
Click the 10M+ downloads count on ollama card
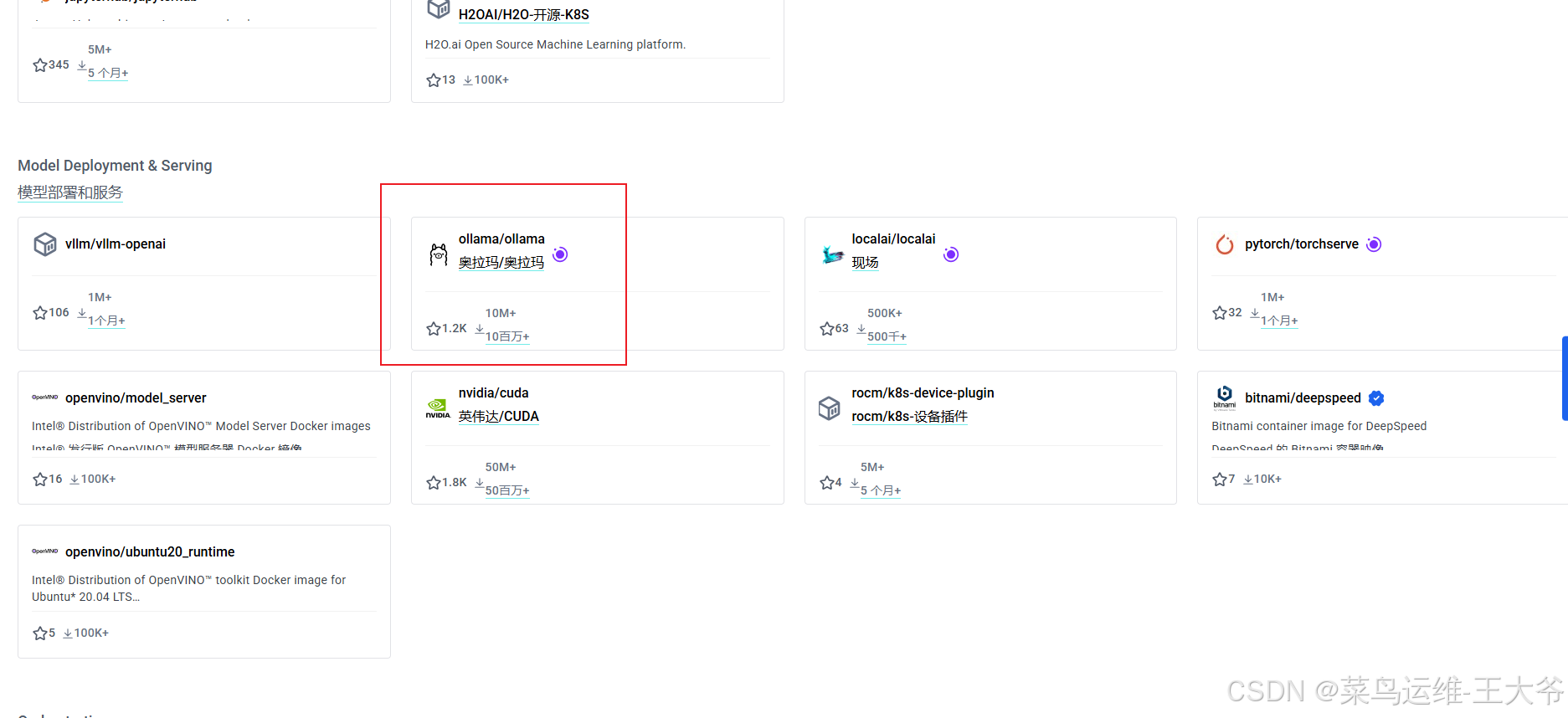(501, 314)
